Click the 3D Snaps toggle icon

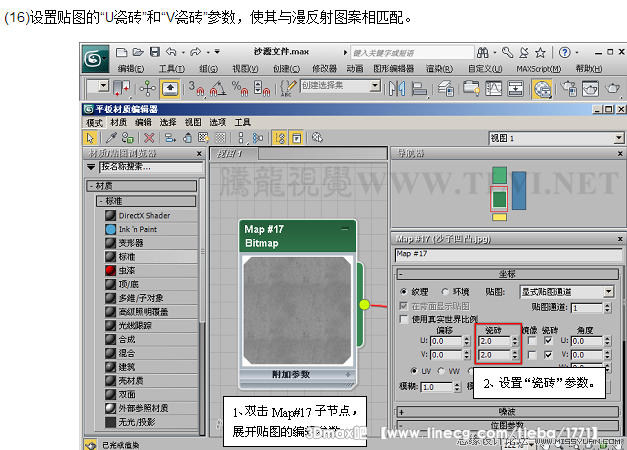click(196, 88)
